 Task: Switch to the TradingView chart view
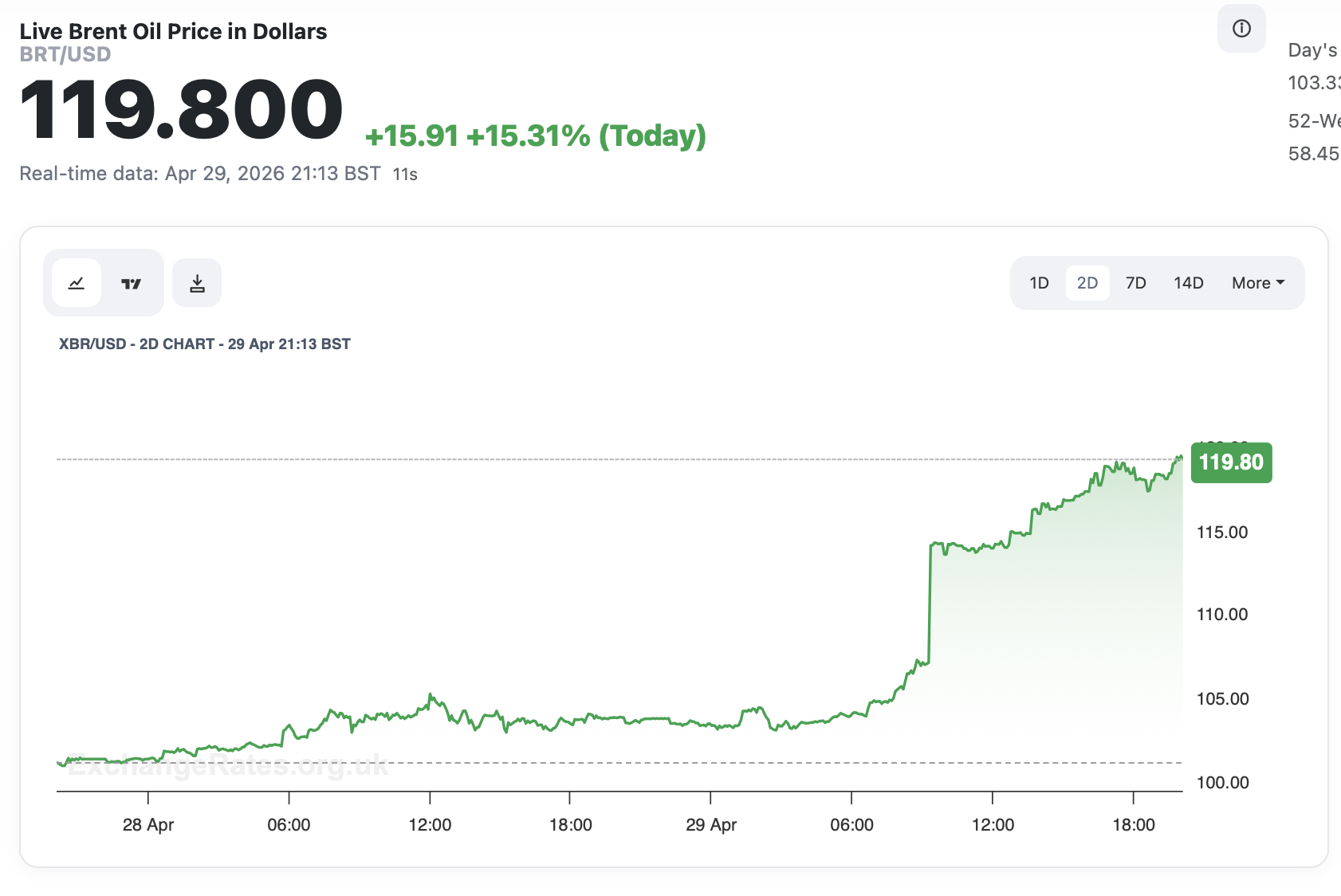(131, 283)
